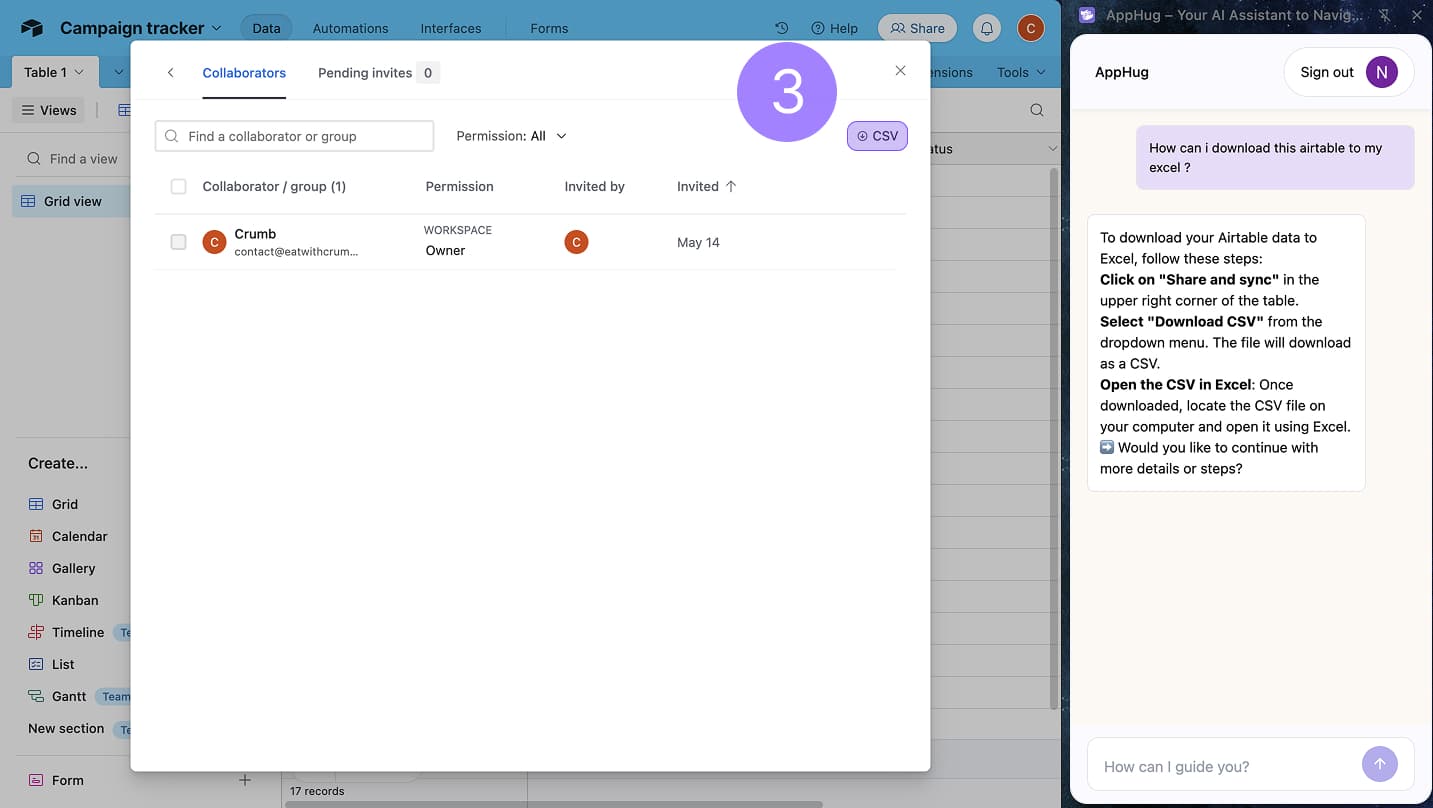Image resolution: width=1433 pixels, height=808 pixels.
Task: Create a Gallery view
Action: tap(62, 568)
